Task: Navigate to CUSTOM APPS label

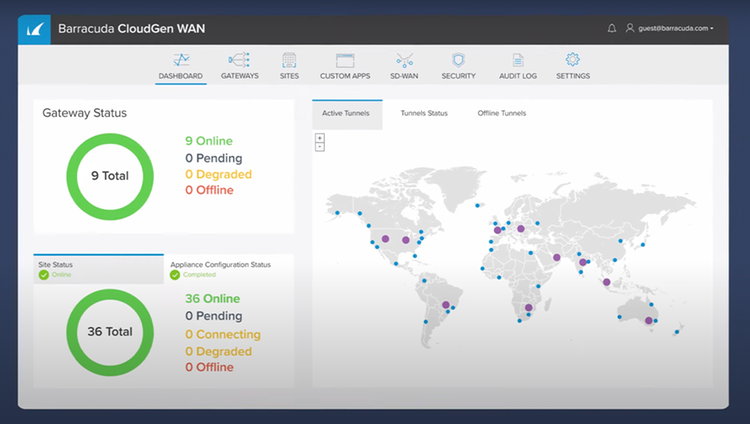Action: [345, 76]
